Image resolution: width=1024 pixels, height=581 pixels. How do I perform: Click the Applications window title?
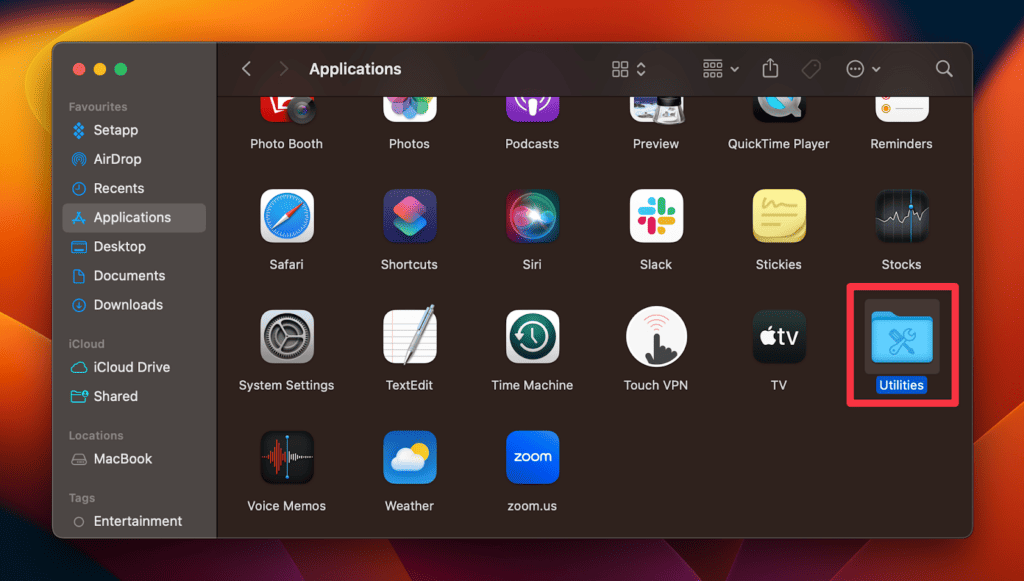(355, 69)
